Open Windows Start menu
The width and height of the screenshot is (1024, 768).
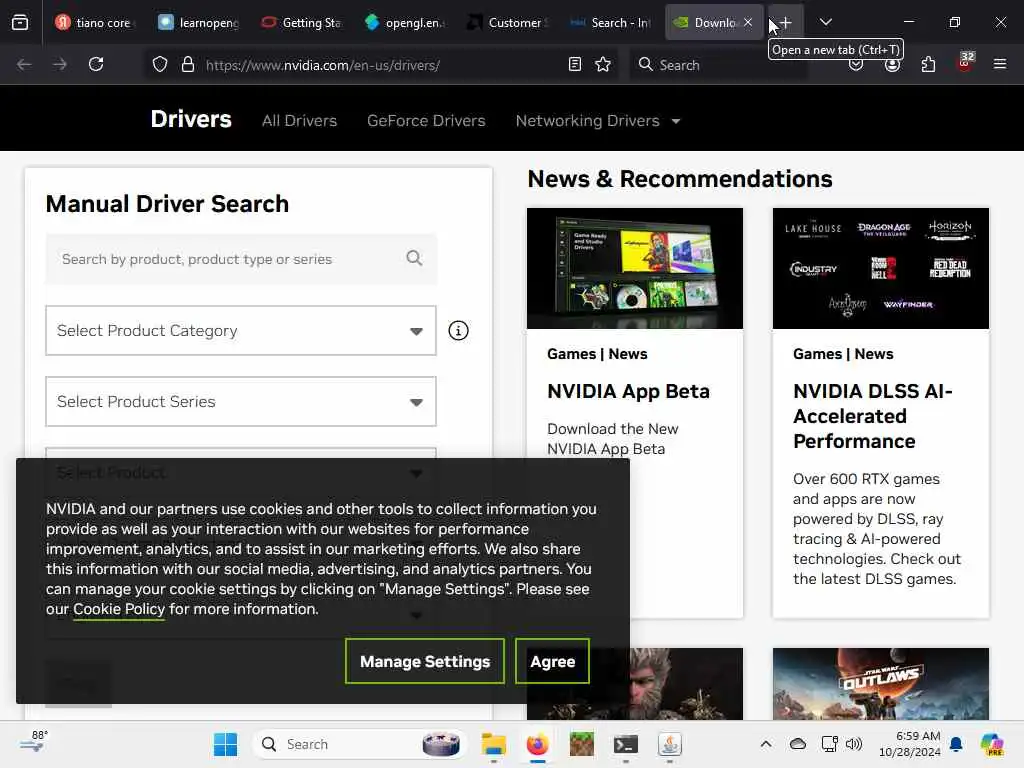(x=225, y=744)
